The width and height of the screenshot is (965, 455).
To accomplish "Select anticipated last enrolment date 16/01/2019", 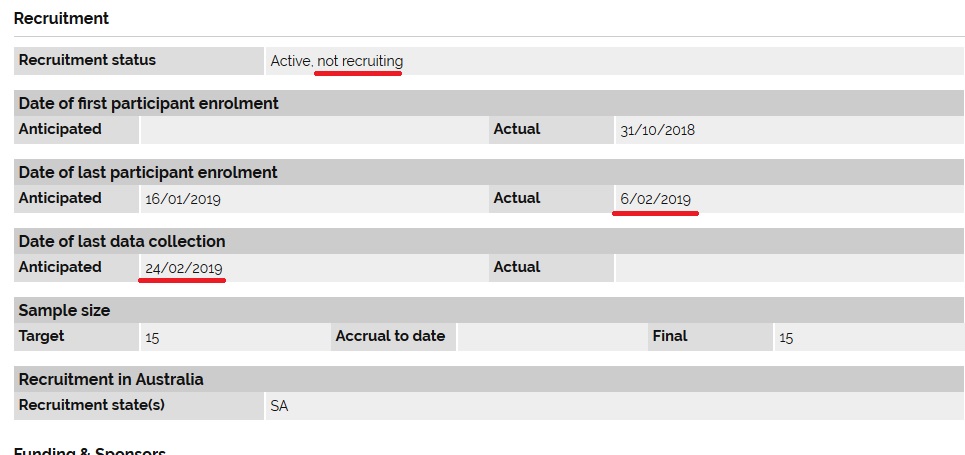I will point(183,199).
